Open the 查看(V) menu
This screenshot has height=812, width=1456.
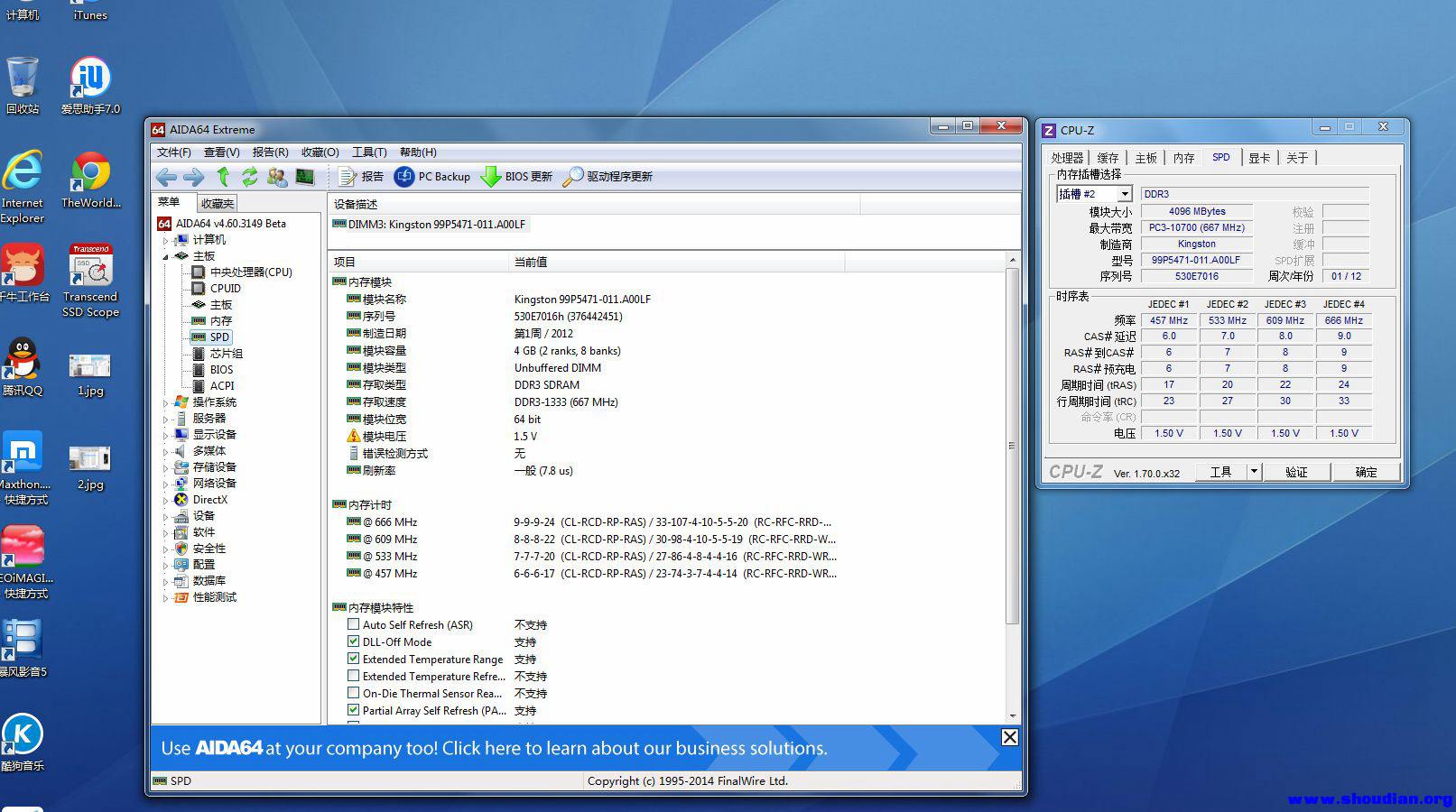221,152
